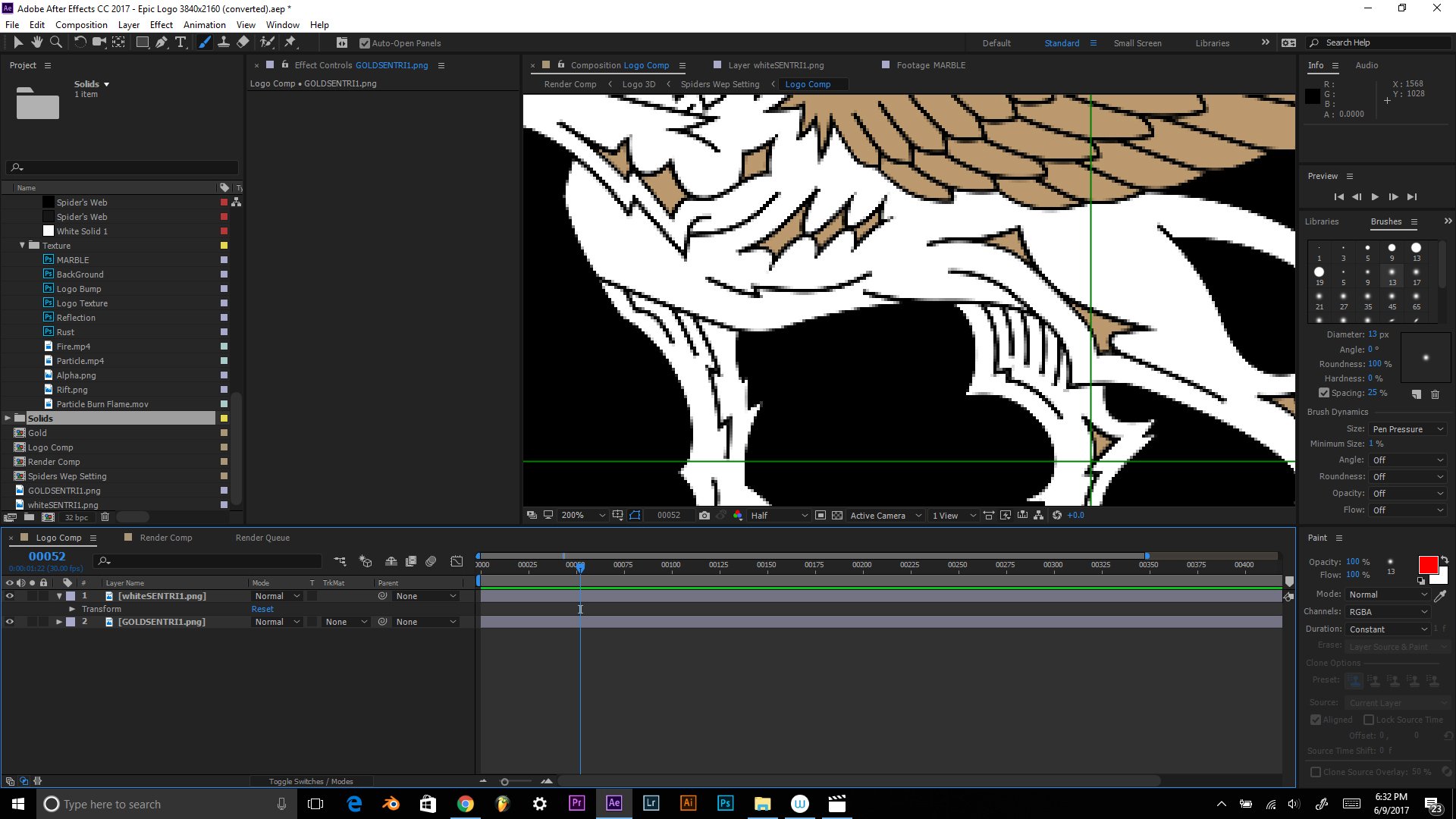Viewport: 1456px width, 819px height.
Task: Enable motion blur for the timeline
Action: coord(431,561)
